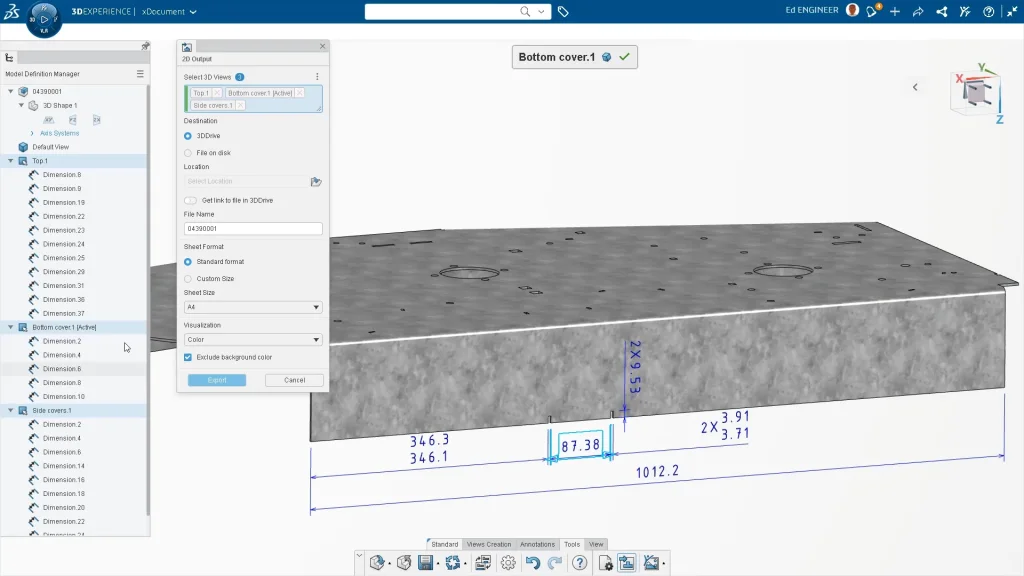The height and width of the screenshot is (576, 1024).
Task: Switch to the Annotations tab
Action: [537, 544]
